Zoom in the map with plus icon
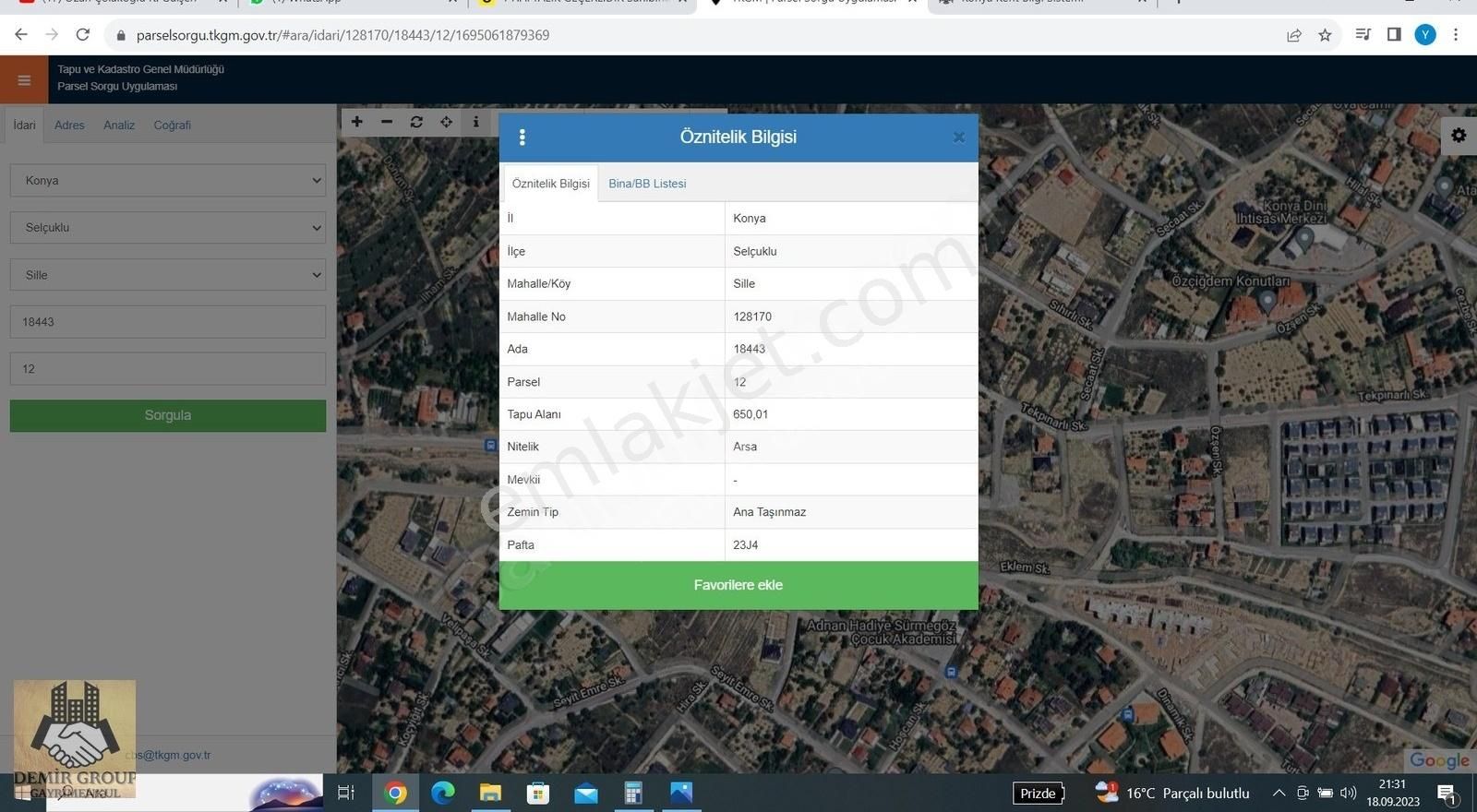 click(x=357, y=122)
